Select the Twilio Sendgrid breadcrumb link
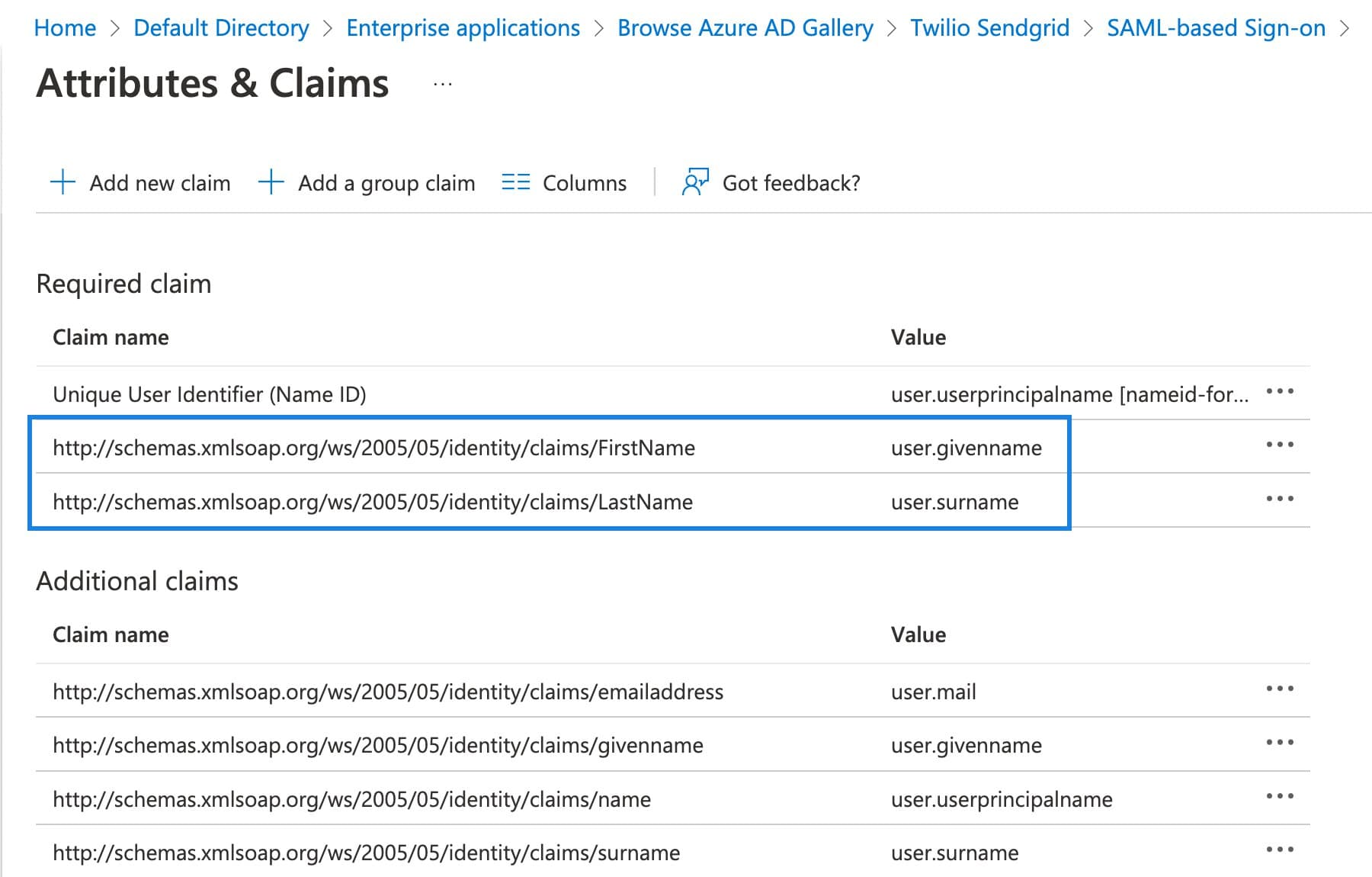The height and width of the screenshot is (877, 1372). point(989,27)
